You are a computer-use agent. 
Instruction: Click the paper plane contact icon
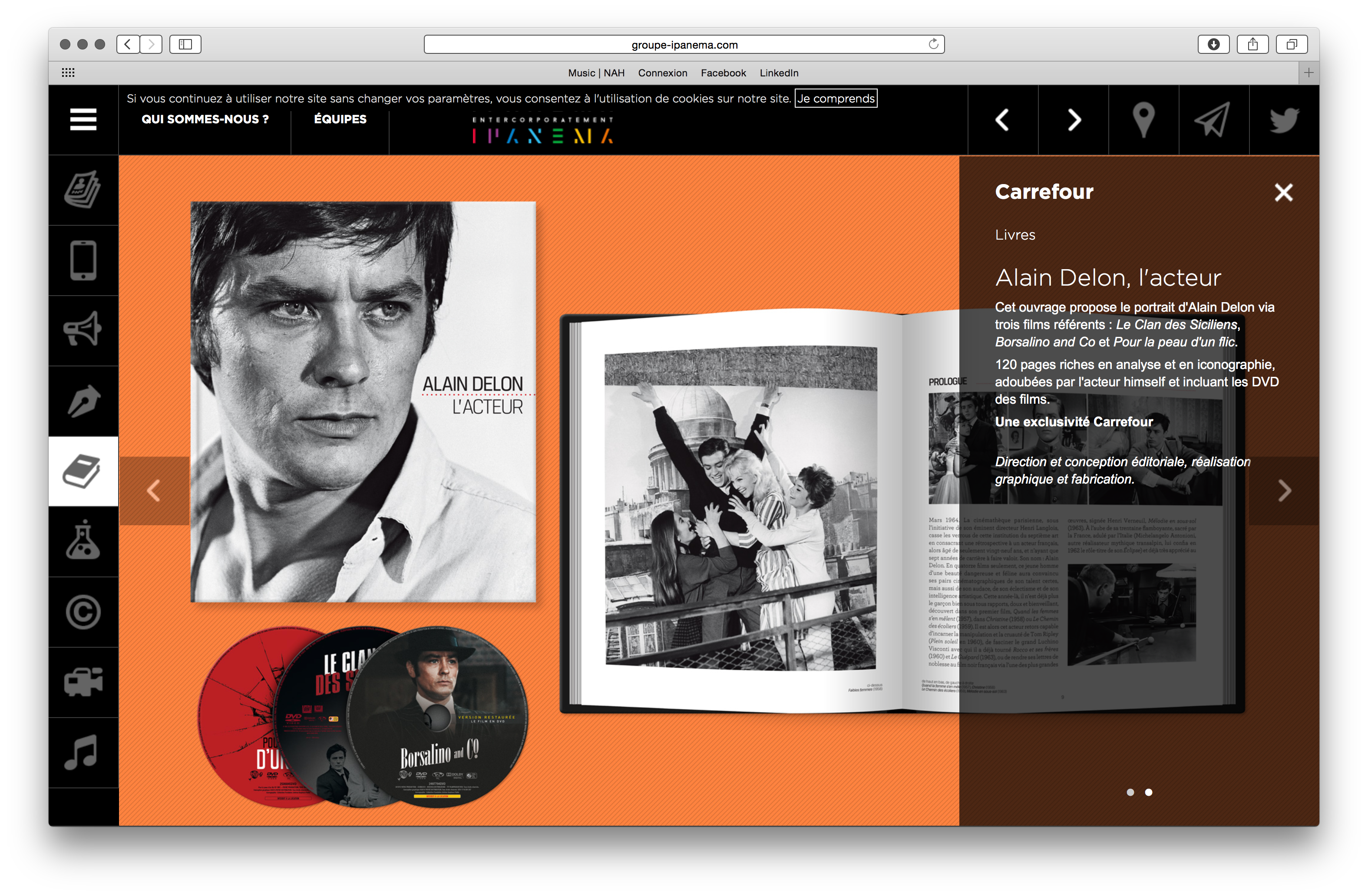1213,120
